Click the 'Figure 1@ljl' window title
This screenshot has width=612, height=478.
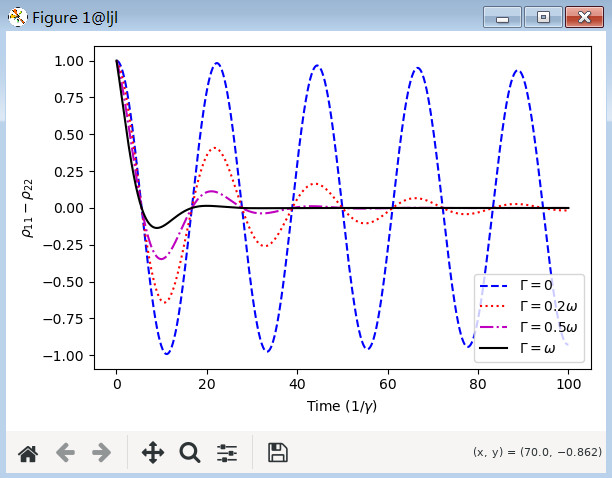click(x=75, y=18)
